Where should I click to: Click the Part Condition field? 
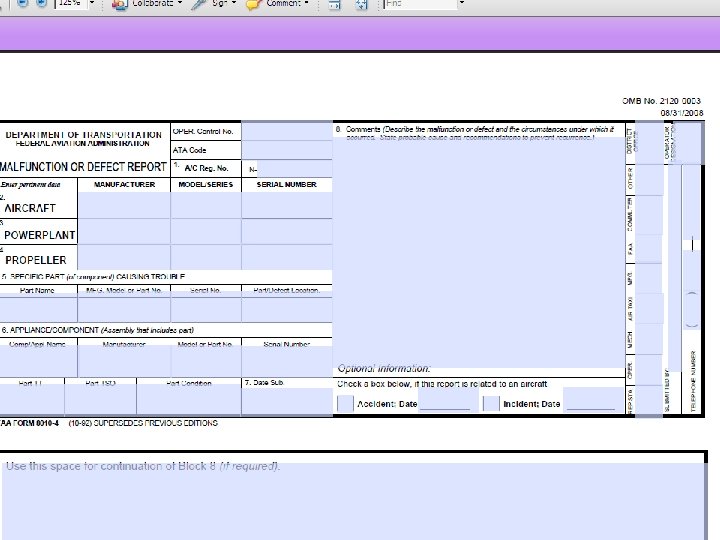click(189, 400)
